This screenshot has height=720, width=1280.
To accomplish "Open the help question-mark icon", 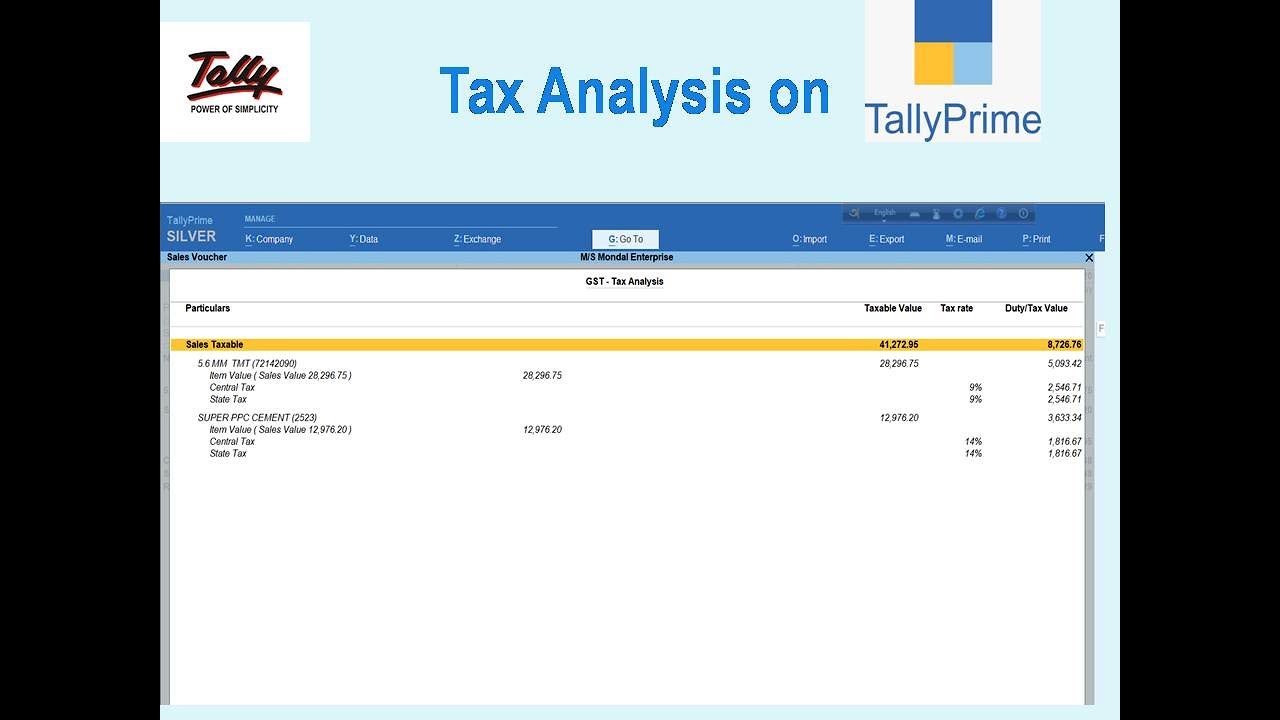I will pos(1002,213).
